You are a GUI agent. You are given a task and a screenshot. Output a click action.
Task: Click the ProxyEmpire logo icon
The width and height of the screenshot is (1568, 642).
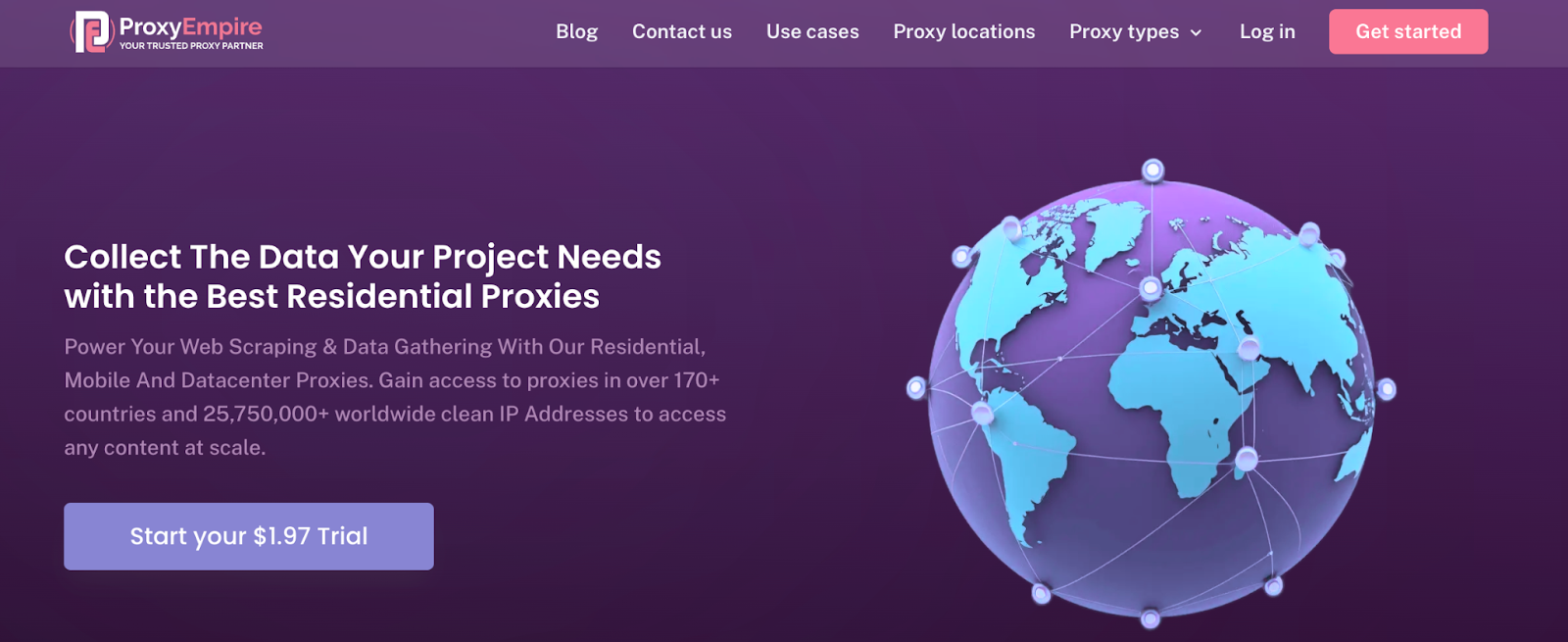(x=92, y=31)
